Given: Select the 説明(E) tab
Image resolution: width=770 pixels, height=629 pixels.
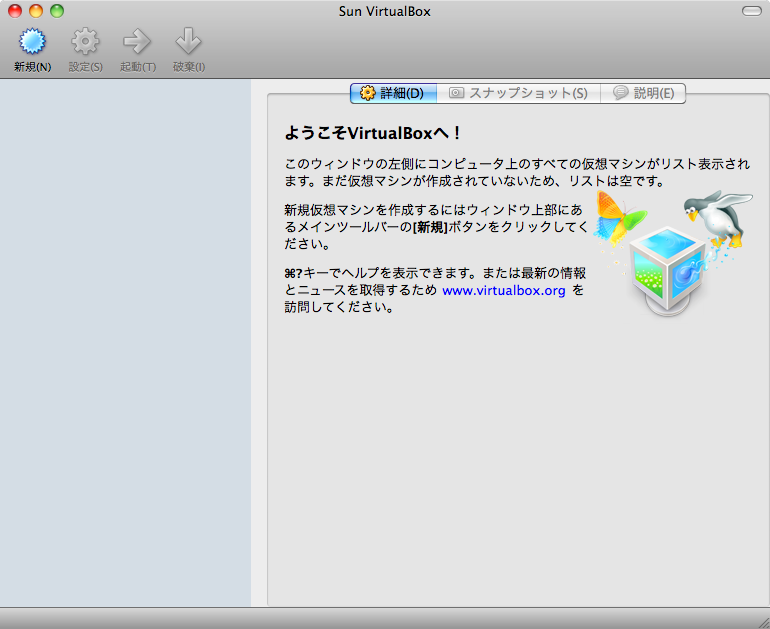Looking at the screenshot, I should click(x=643, y=93).
